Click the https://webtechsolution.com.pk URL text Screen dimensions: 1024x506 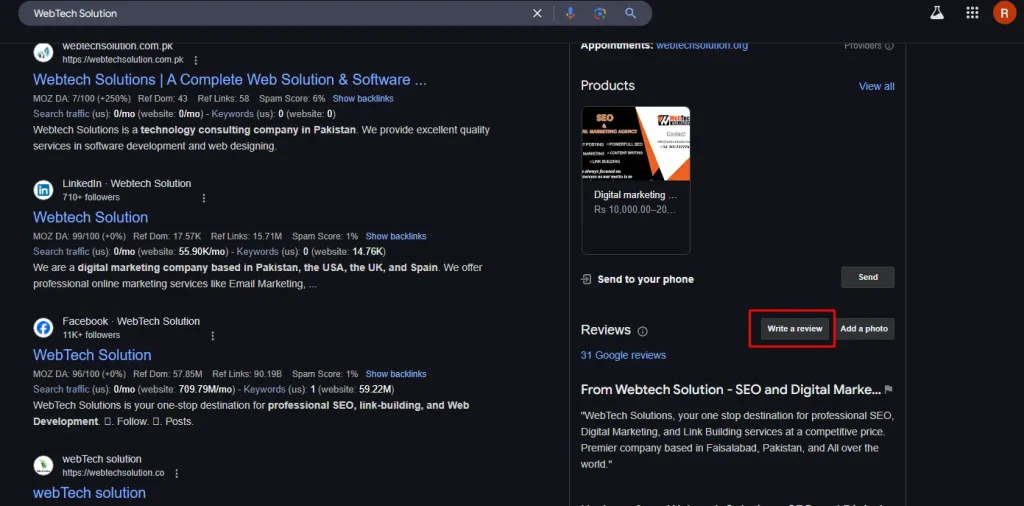pyautogui.click(x=123, y=59)
